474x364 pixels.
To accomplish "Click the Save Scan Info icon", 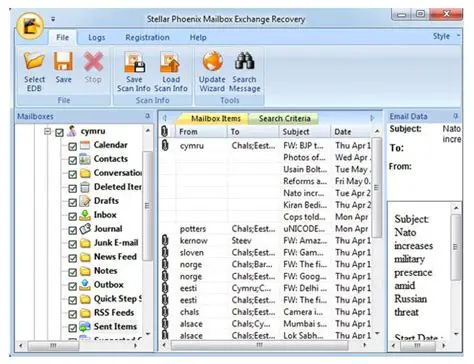I will pos(134,62).
